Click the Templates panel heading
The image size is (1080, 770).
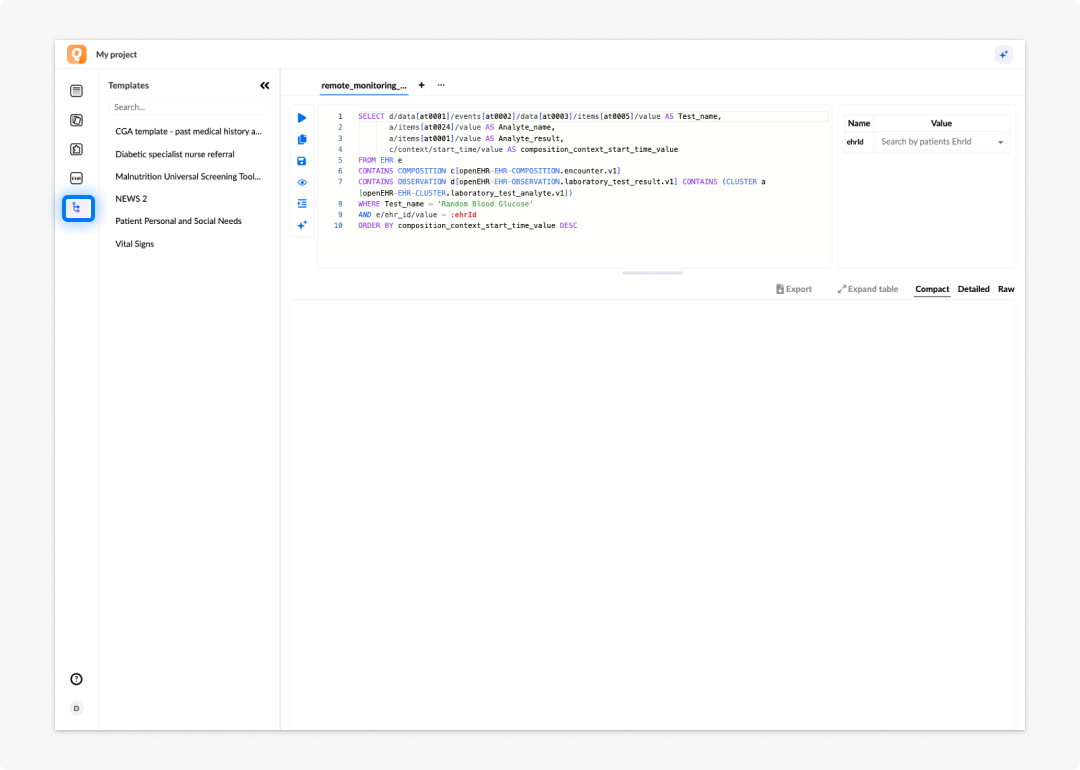coord(128,85)
